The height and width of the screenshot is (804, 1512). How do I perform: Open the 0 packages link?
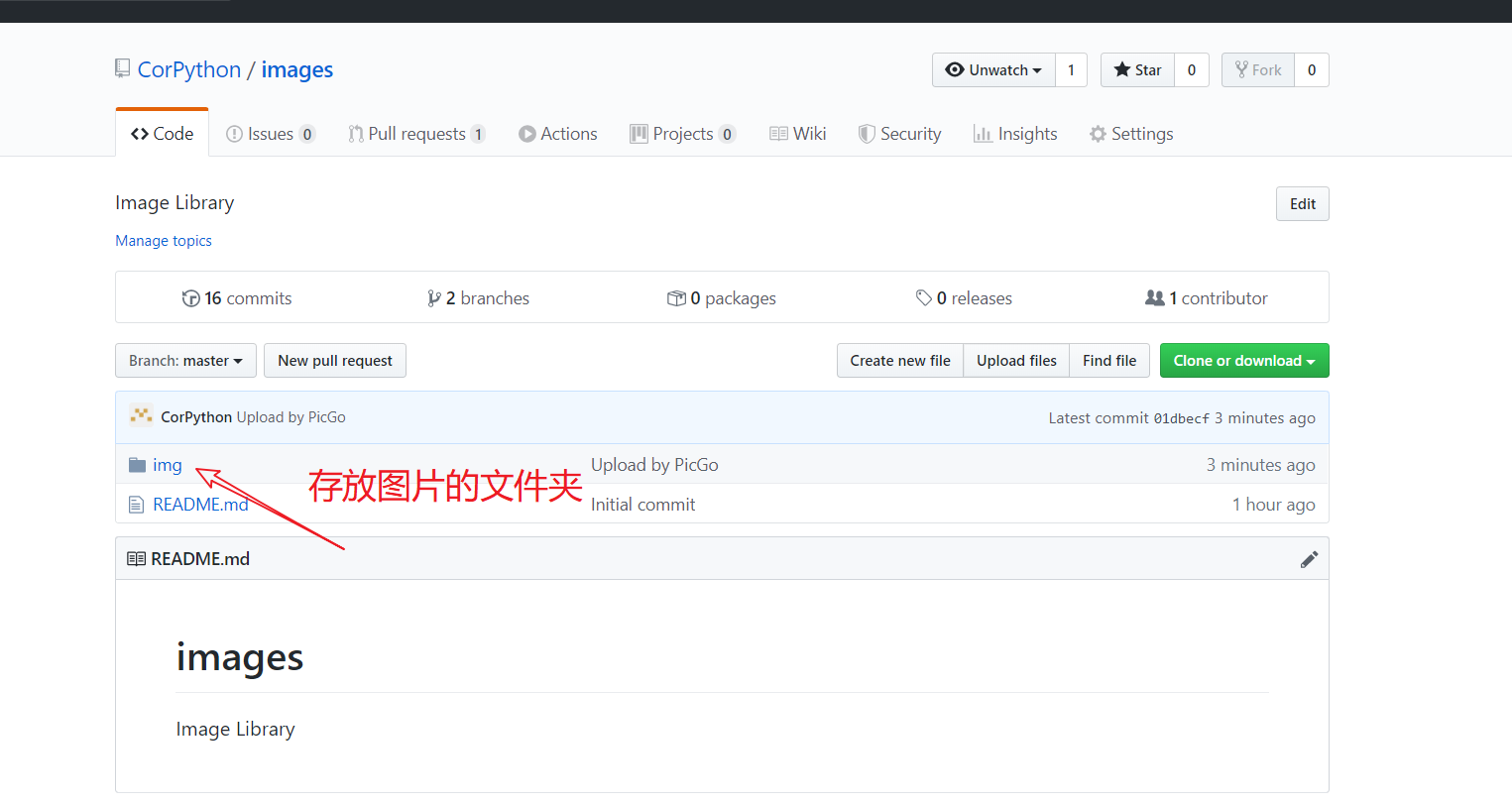722,298
